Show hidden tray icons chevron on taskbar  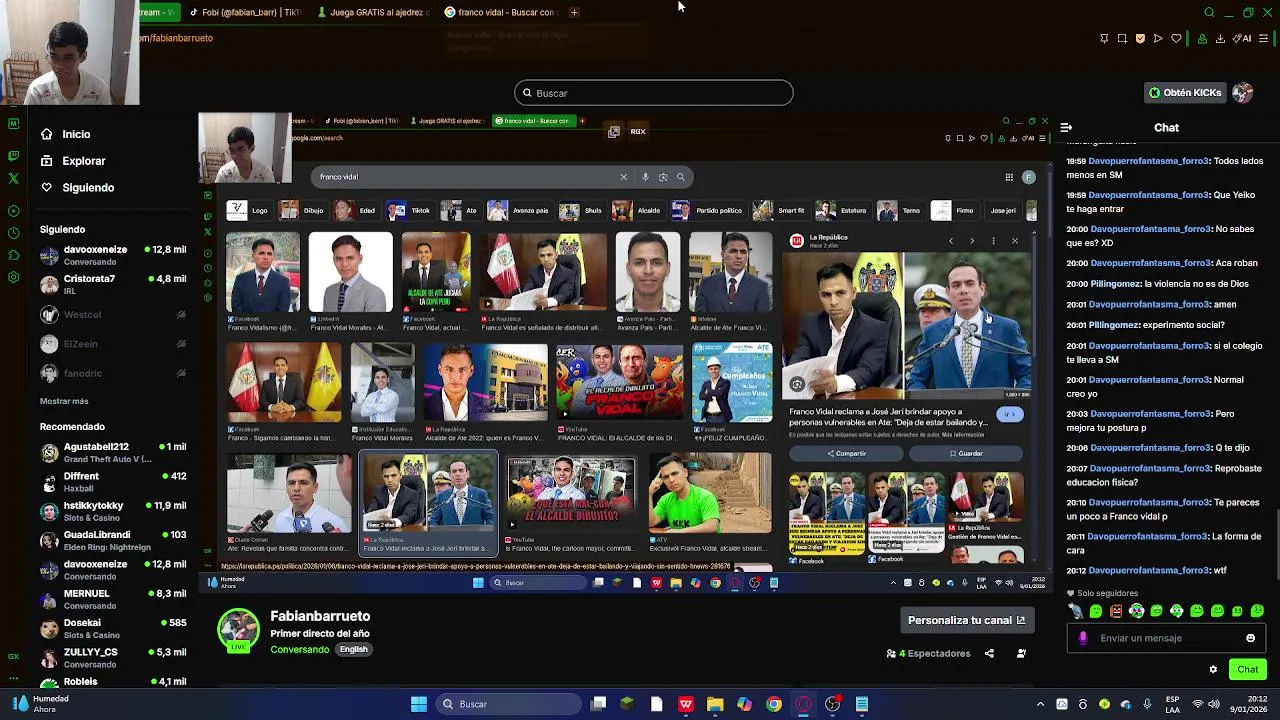[x=1040, y=704]
